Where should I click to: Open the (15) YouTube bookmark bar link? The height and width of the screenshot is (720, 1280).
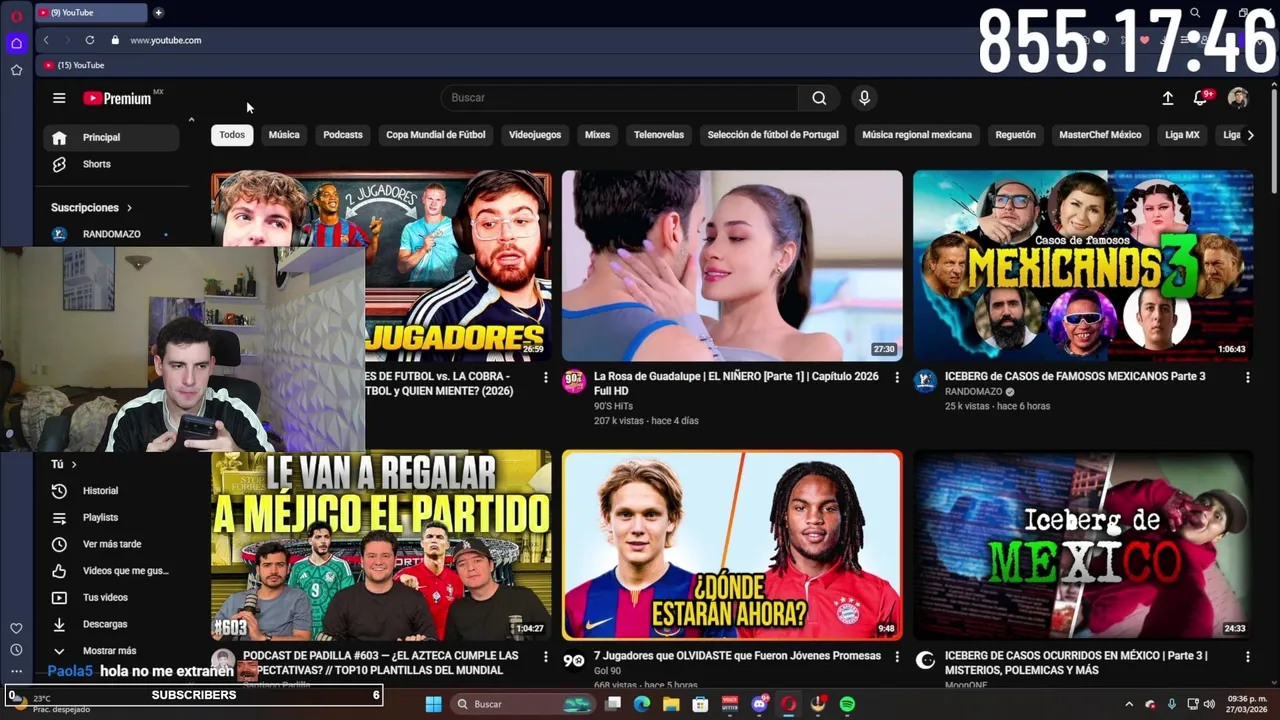click(74, 65)
